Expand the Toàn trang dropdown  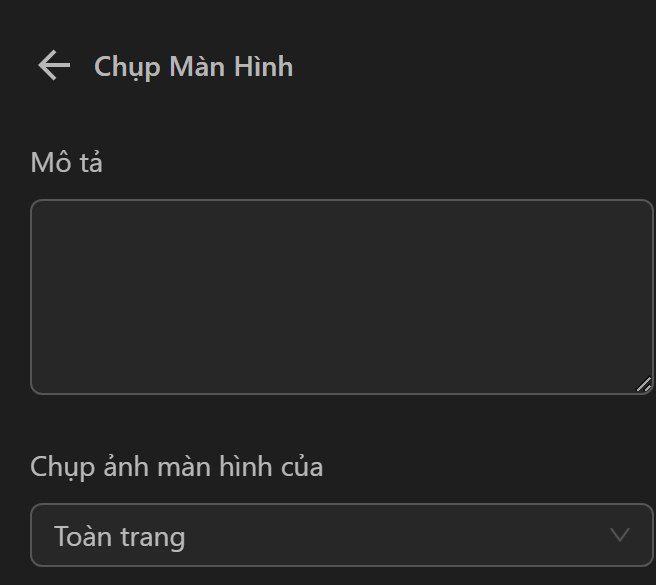(x=341, y=536)
